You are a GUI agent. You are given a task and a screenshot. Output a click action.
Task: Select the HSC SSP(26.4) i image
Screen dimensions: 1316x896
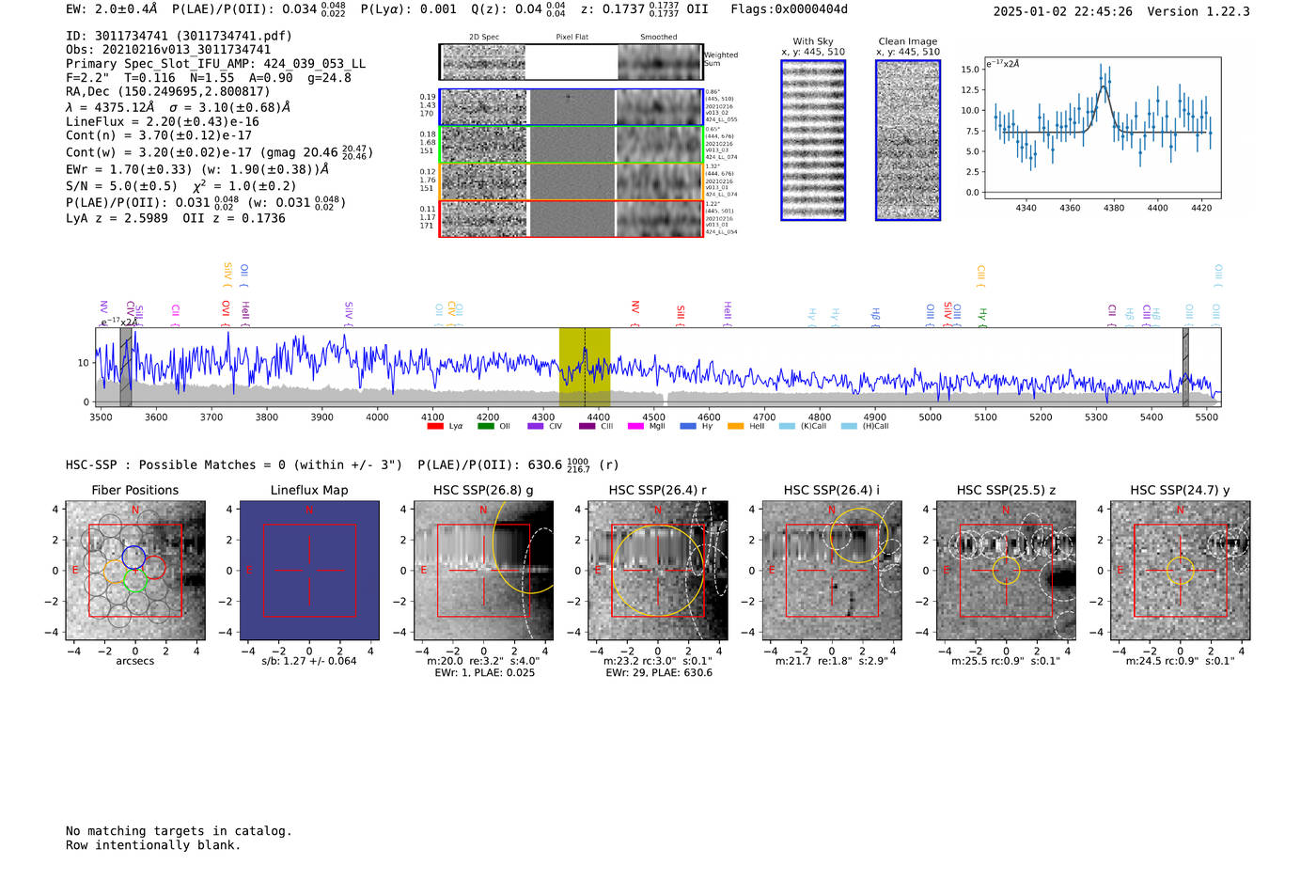click(x=832, y=571)
